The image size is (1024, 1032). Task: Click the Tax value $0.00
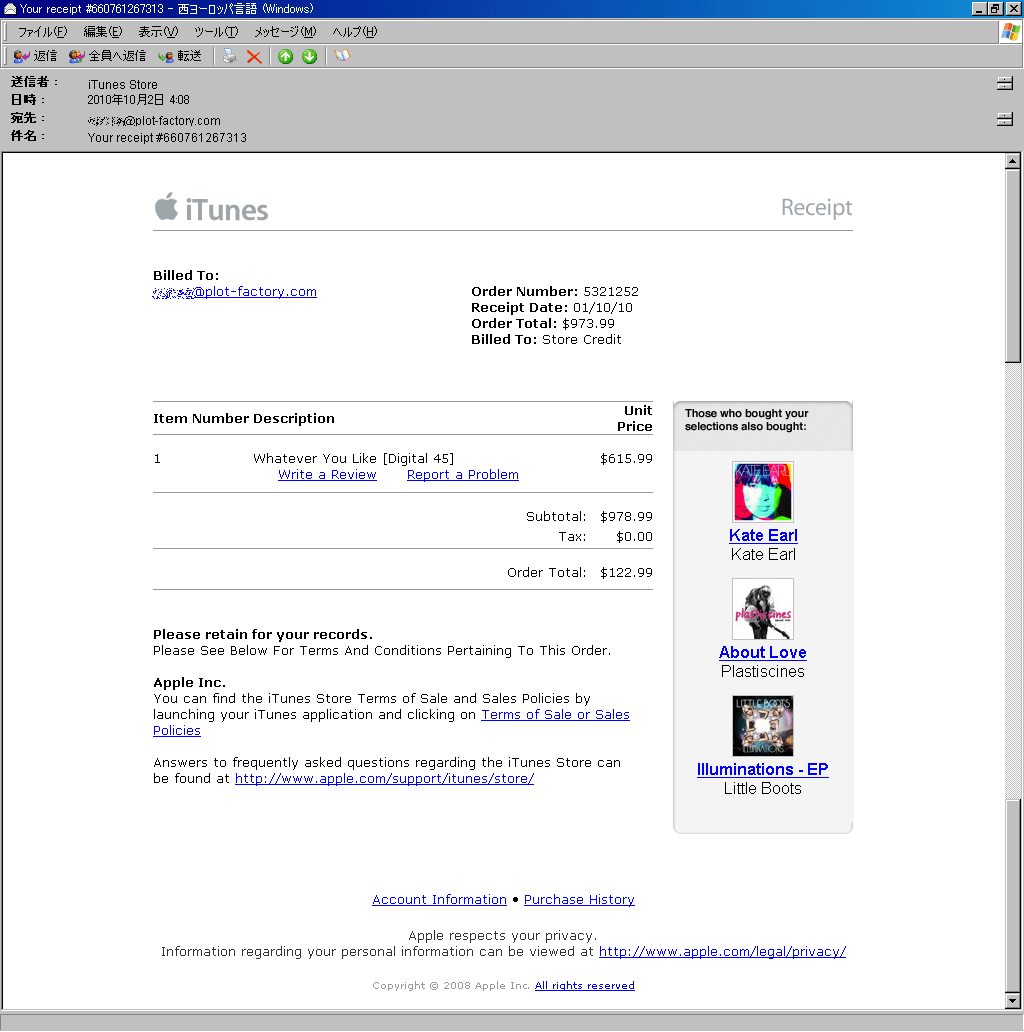(x=634, y=536)
